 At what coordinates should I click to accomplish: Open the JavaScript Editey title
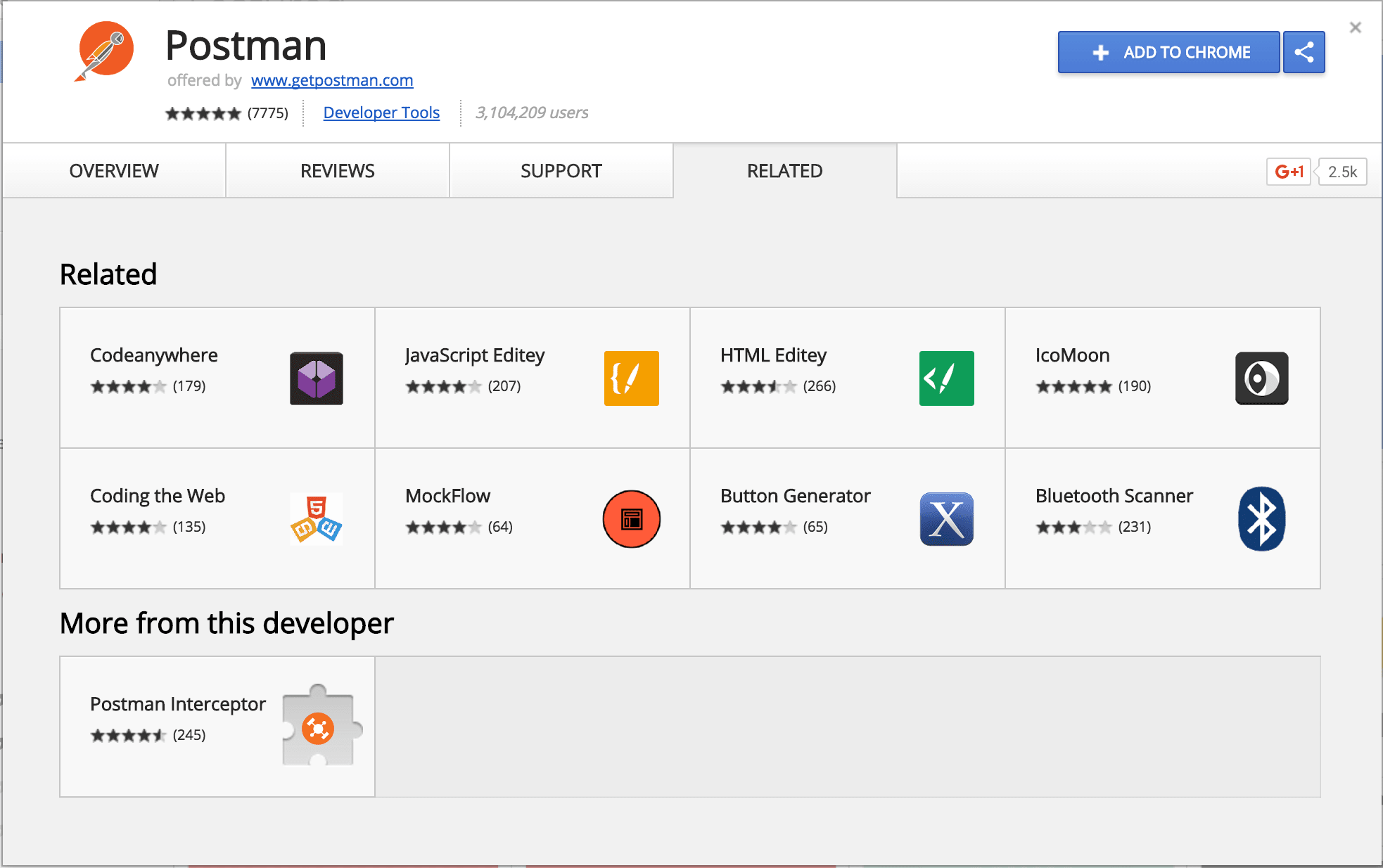tap(475, 355)
